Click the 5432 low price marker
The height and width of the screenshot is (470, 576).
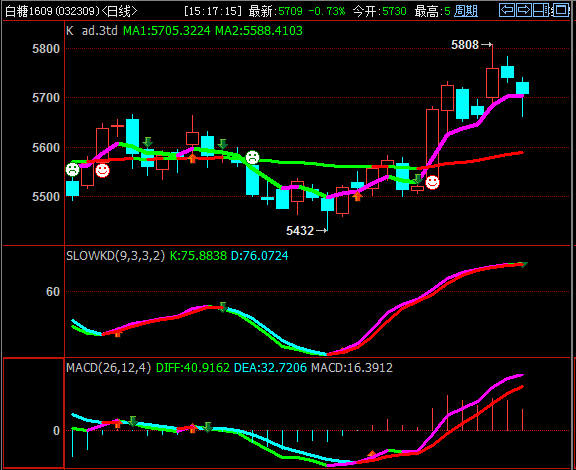coord(300,231)
